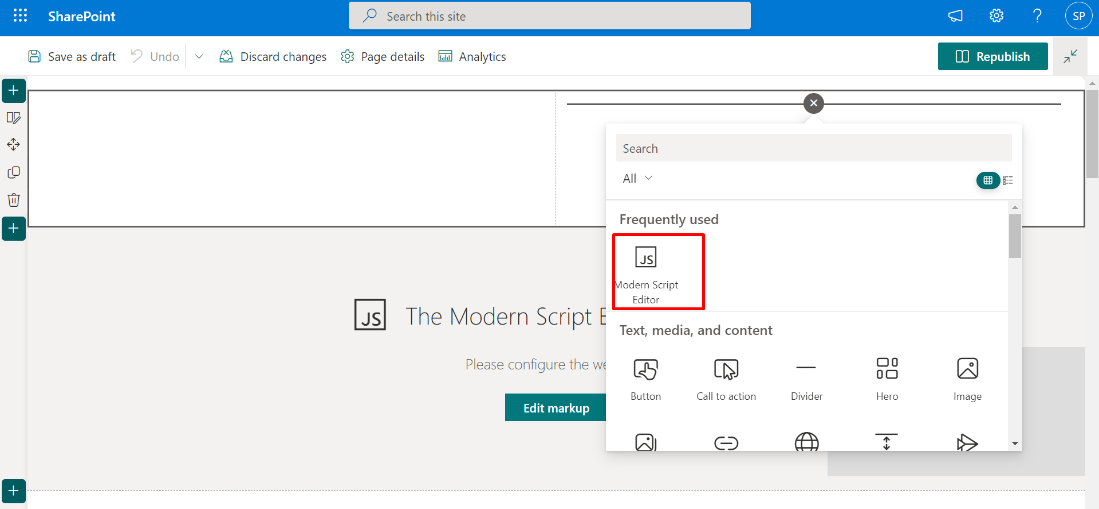Click the web part list scrollbar thumb

point(1014,236)
